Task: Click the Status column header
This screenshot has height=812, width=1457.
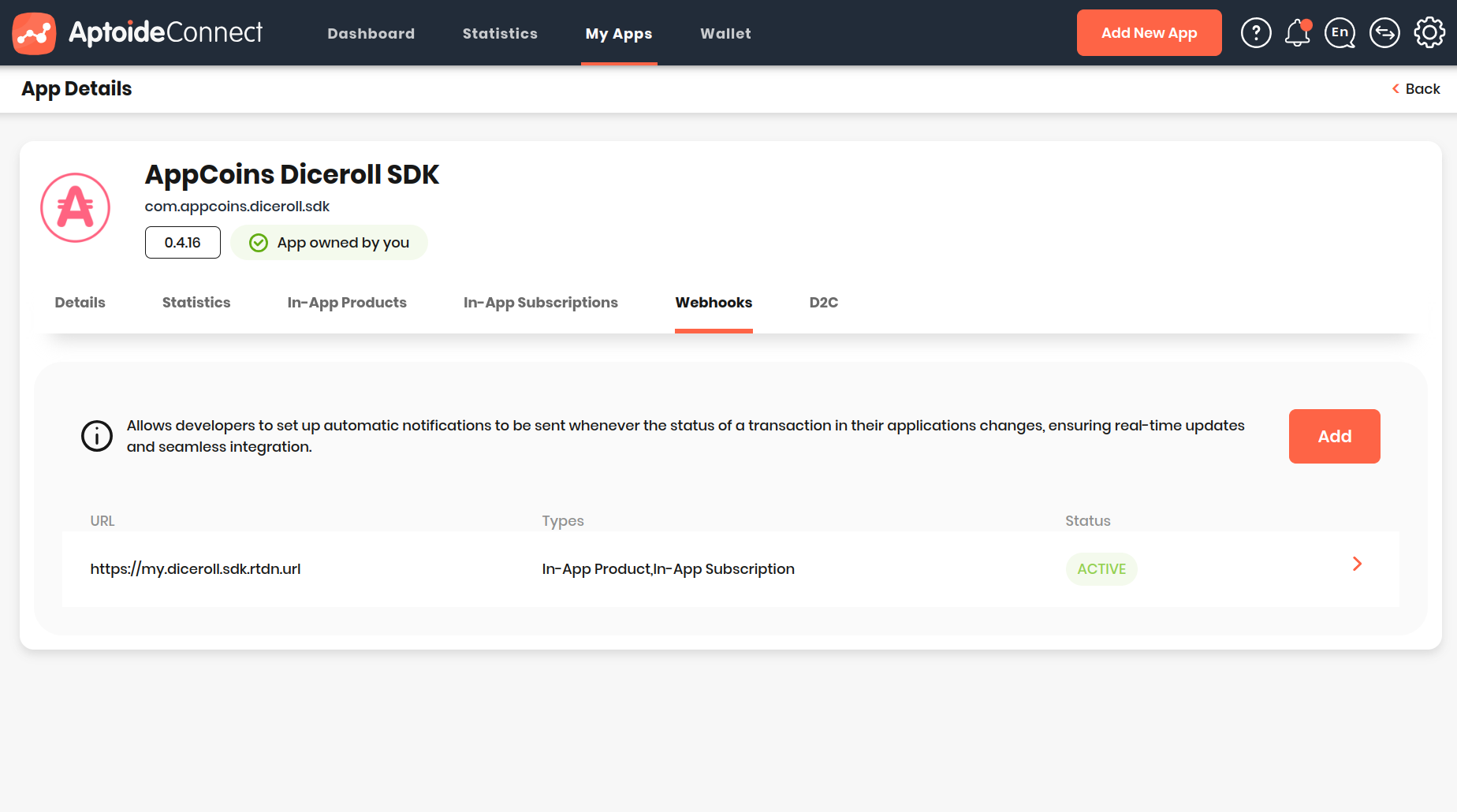Action: click(x=1088, y=521)
